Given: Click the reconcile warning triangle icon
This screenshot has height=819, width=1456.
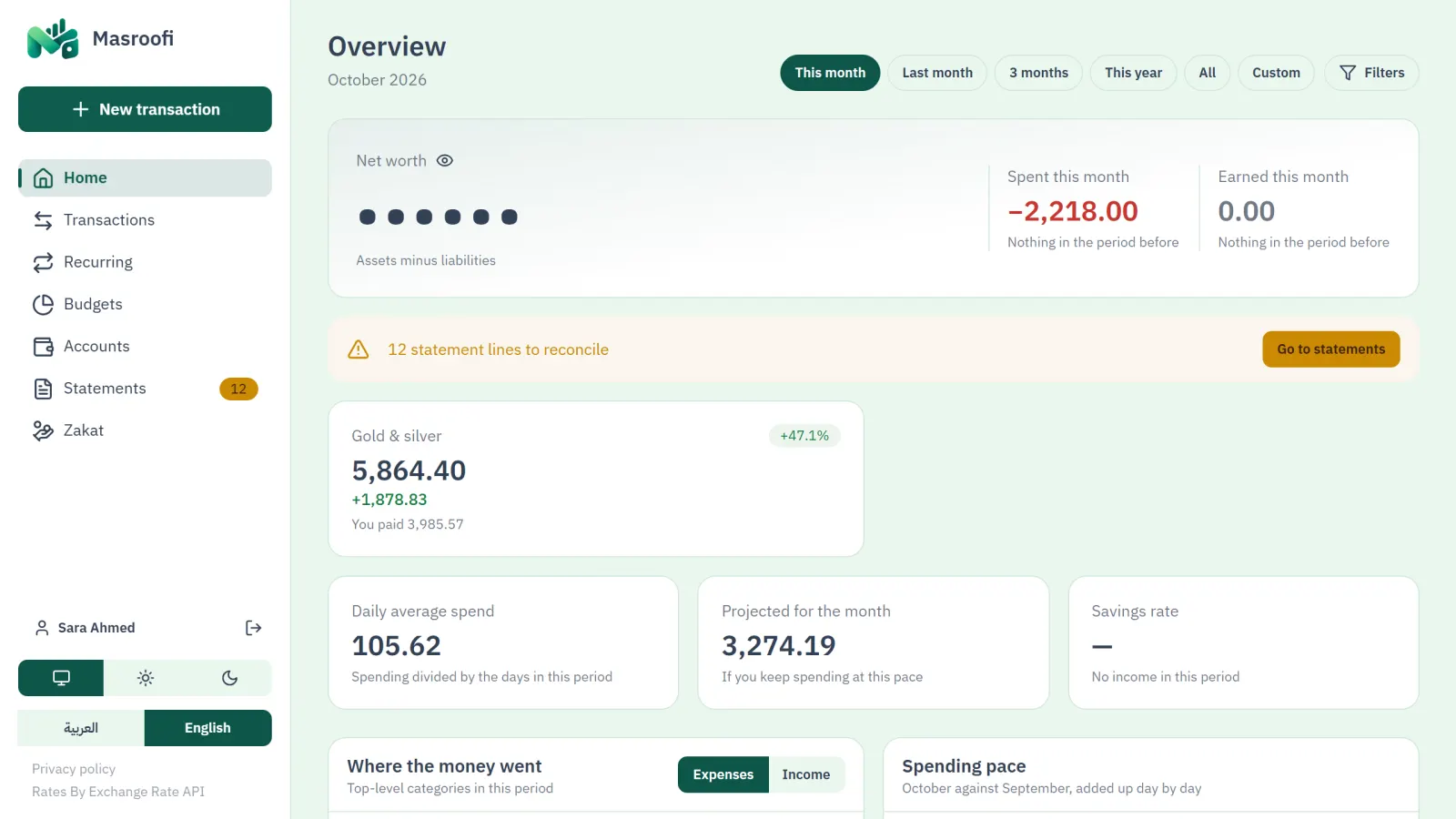Looking at the screenshot, I should point(359,349).
